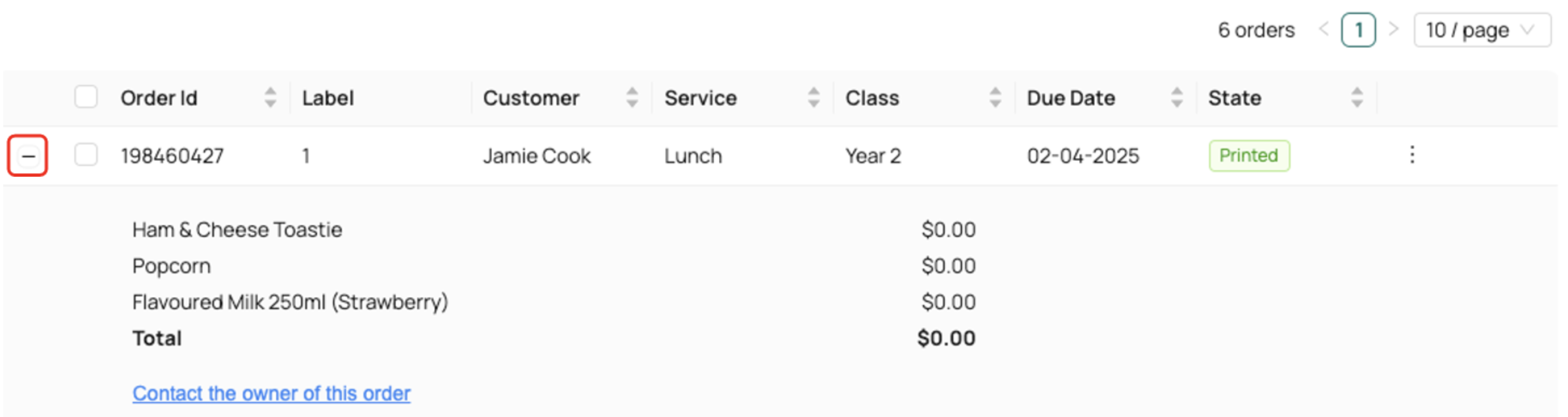Image resolution: width=1568 pixels, height=417 pixels.
Task: Sort by Class column
Action: [x=995, y=98]
